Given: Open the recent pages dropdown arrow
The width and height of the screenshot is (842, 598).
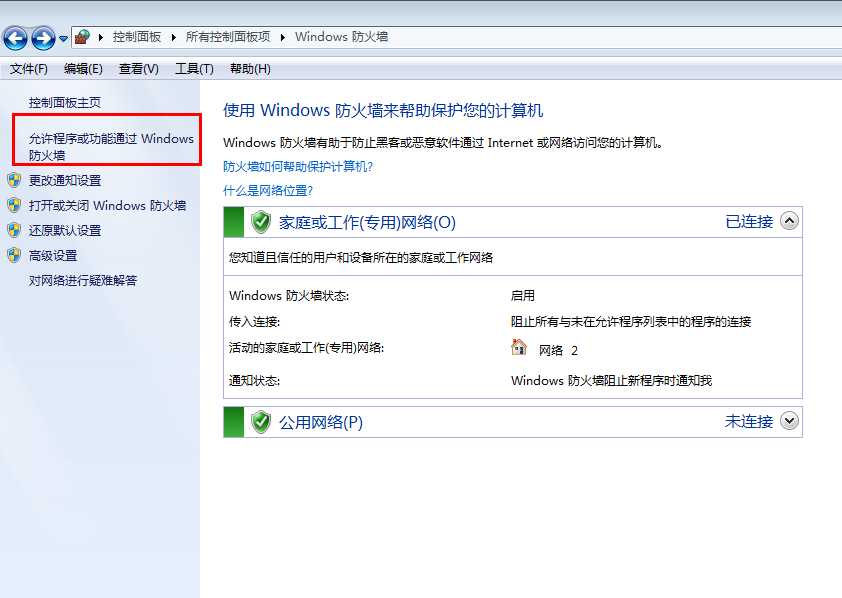Looking at the screenshot, I should click(63, 39).
